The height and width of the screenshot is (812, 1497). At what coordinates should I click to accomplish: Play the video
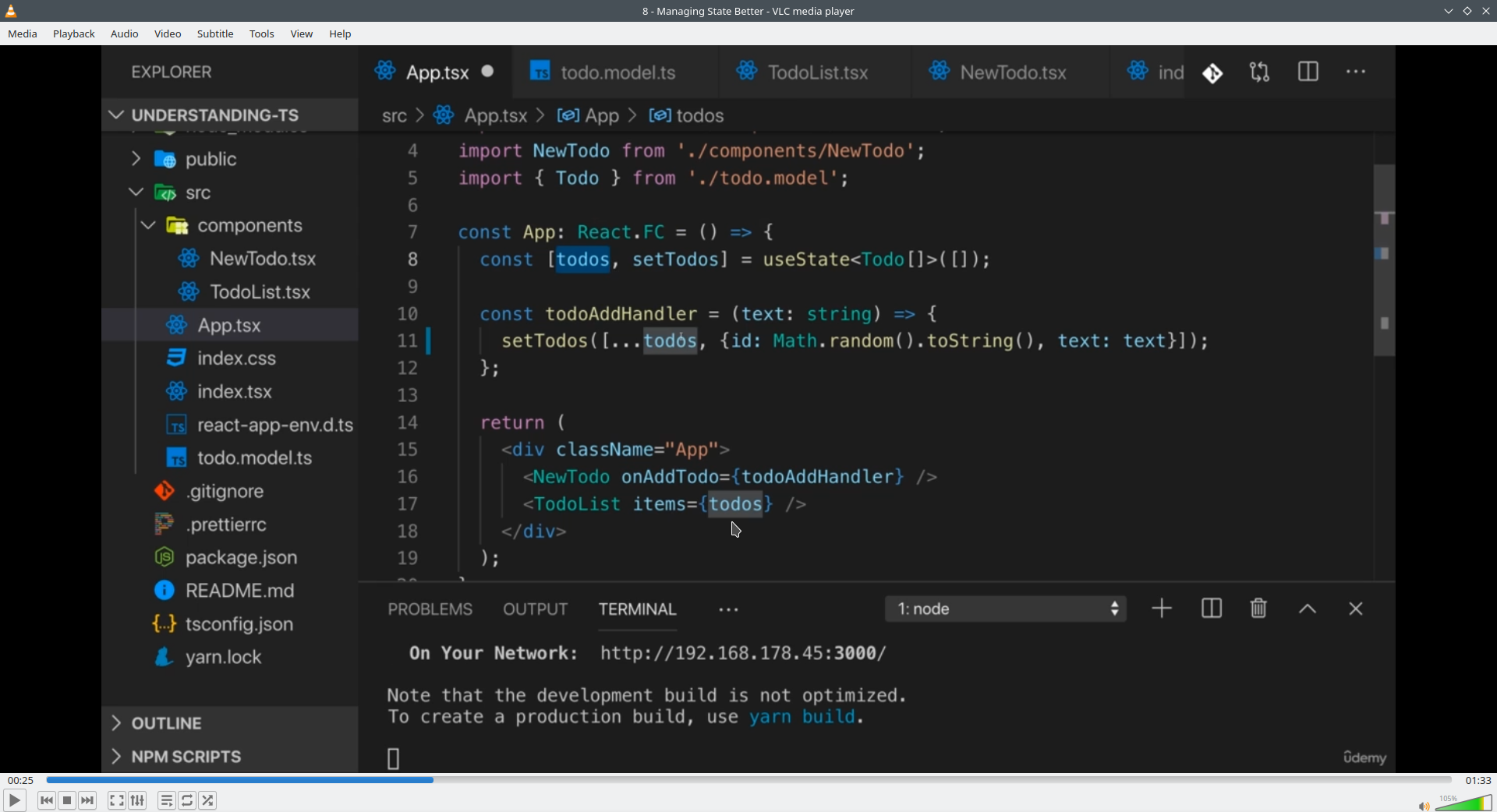point(14,800)
